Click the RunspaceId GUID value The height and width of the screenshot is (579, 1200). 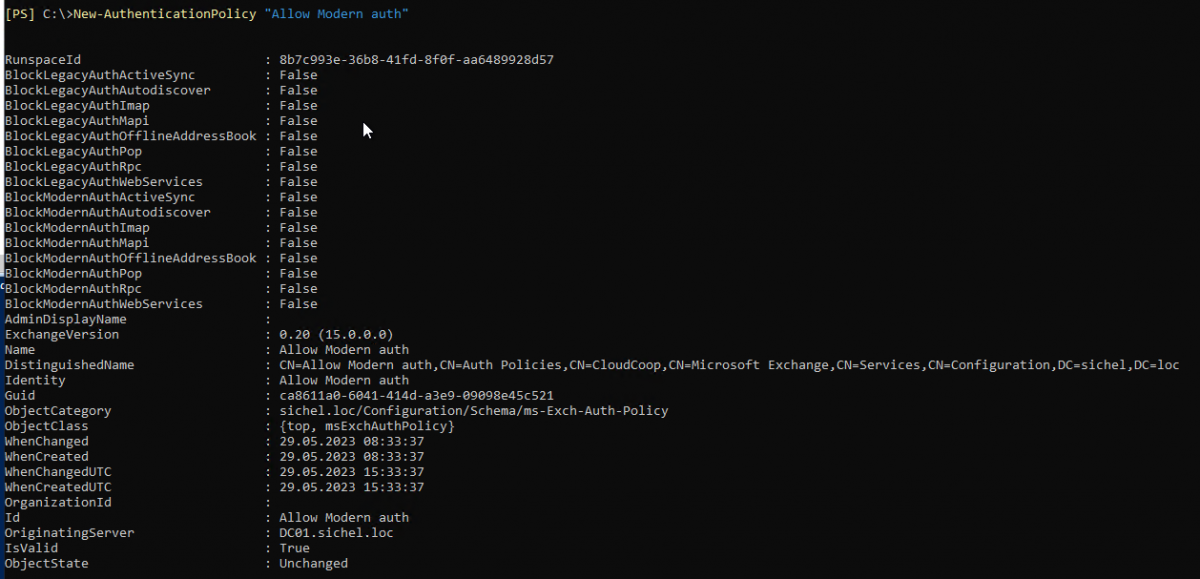click(x=417, y=60)
